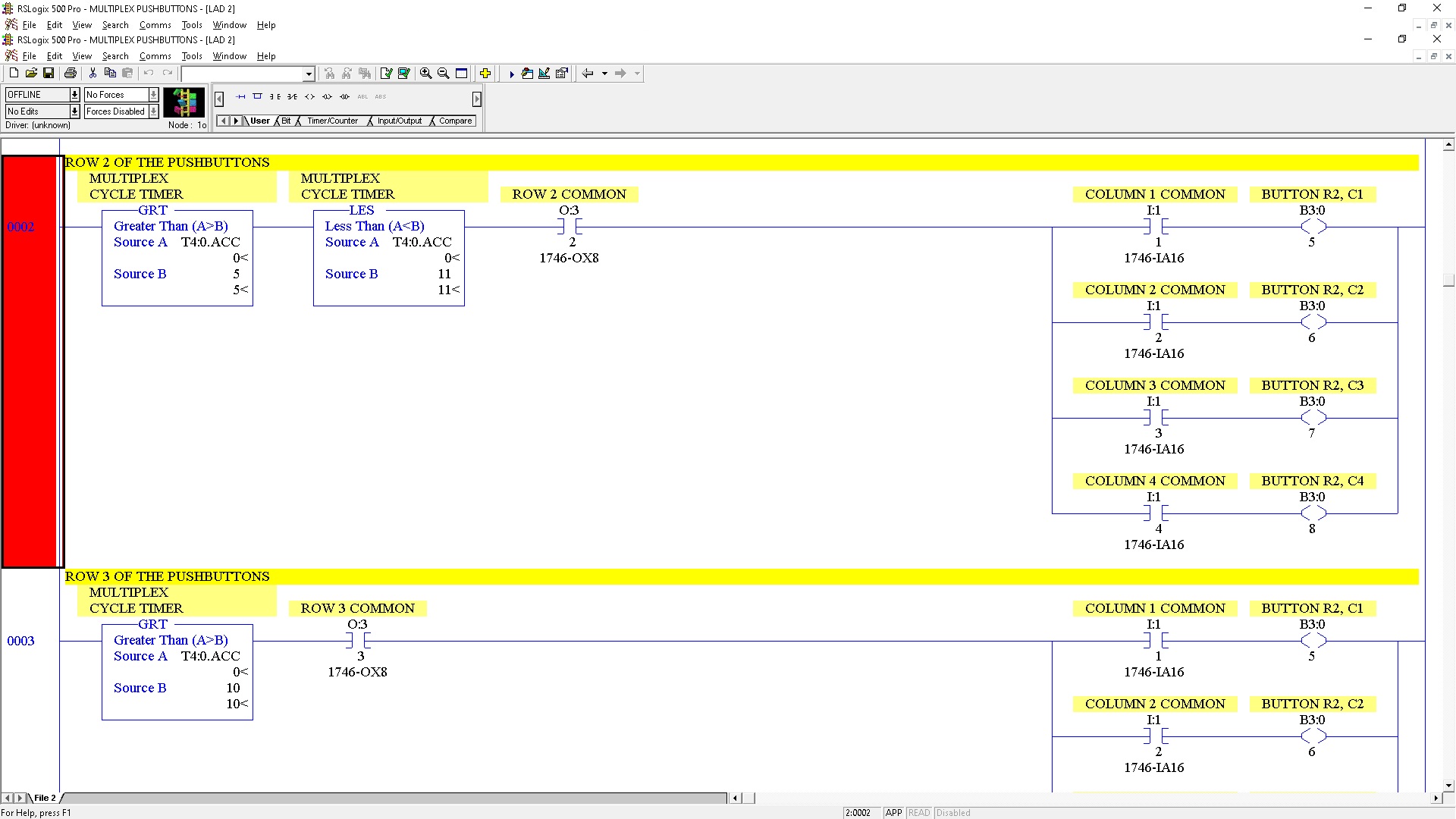Viewport: 1456px width, 819px height.
Task: Open the inner window File menu
Action: pos(29,56)
